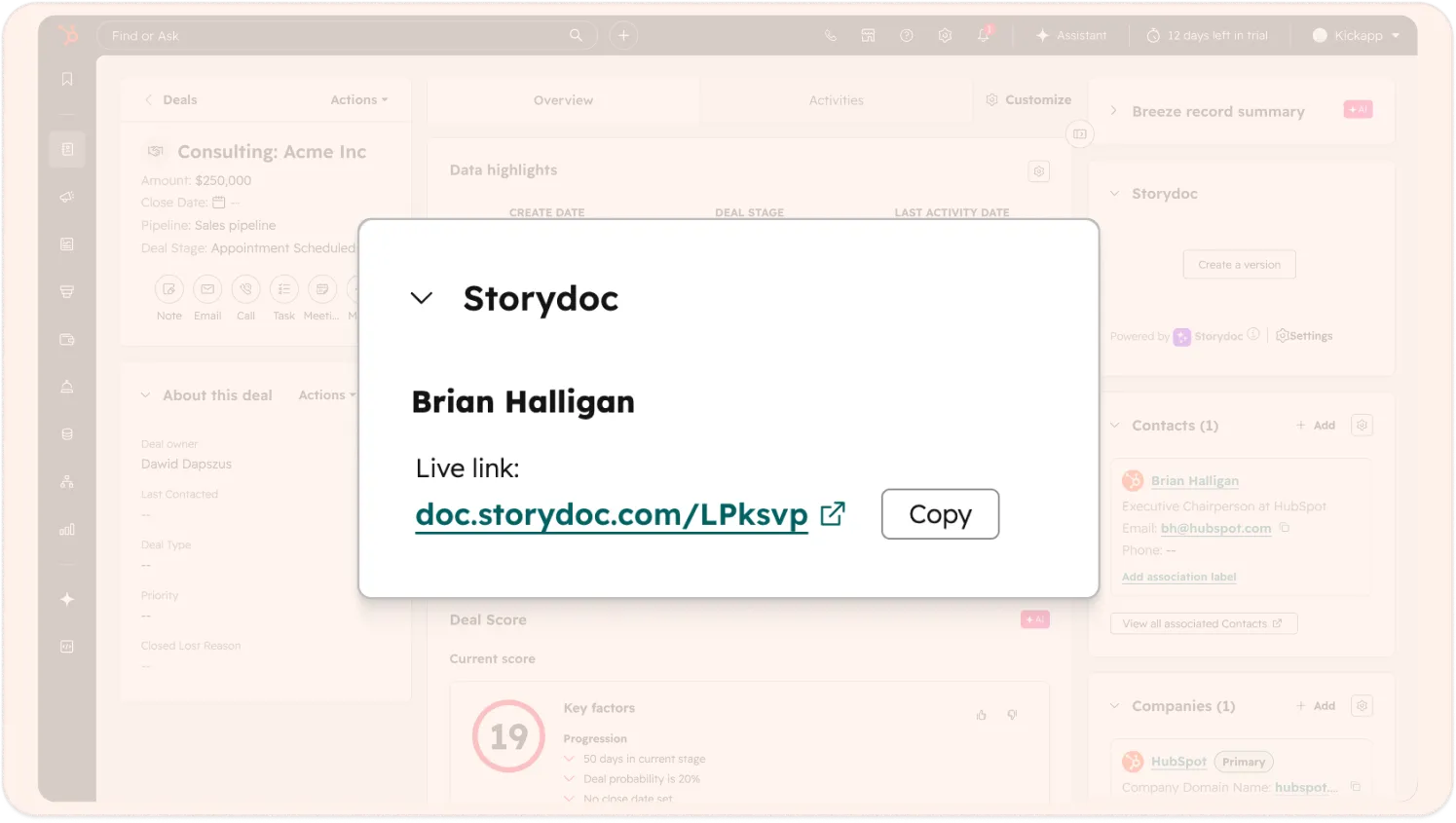Open the Reporting bar chart sidebar icon

coord(67,530)
